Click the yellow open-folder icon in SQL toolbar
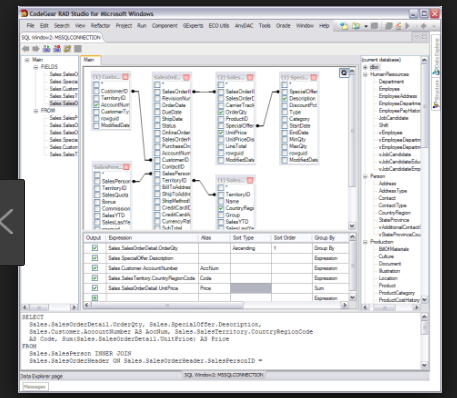Viewport: 457px width, 398px height. click(x=67, y=49)
